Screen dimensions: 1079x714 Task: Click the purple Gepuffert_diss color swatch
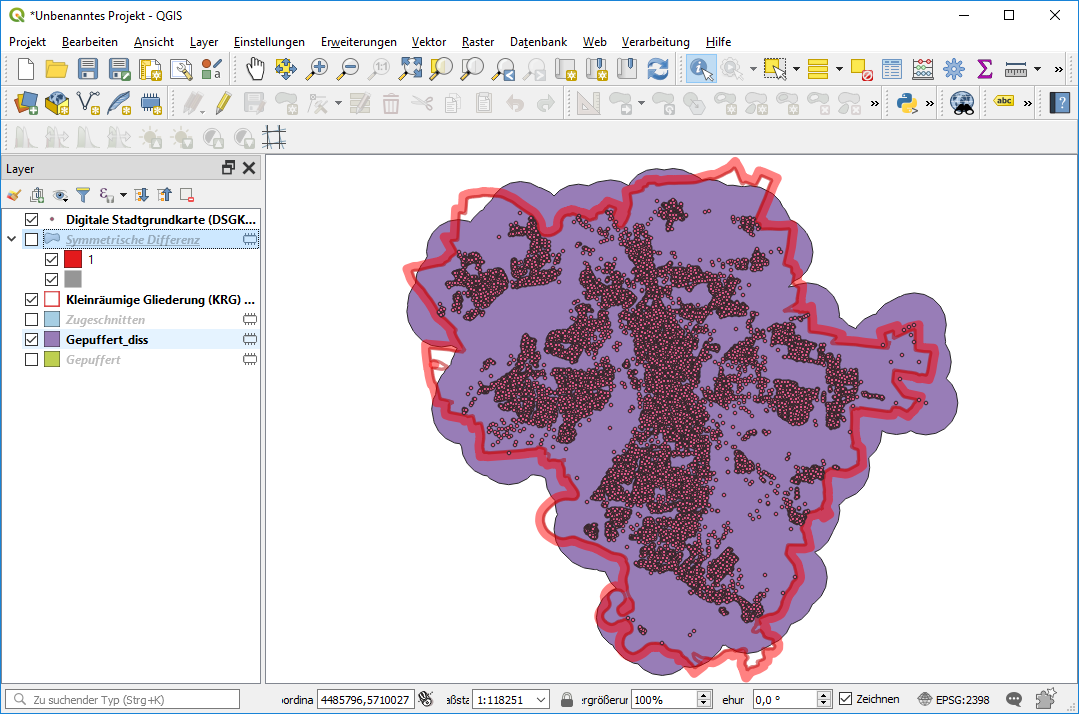tap(53, 340)
